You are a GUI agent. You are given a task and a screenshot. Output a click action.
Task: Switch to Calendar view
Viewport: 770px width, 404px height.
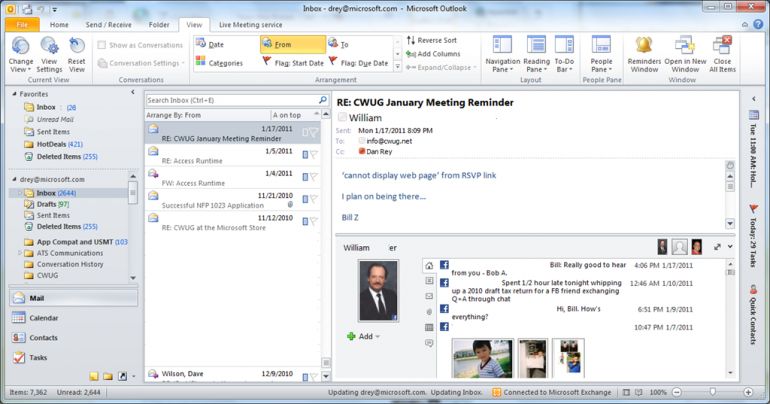(73, 318)
